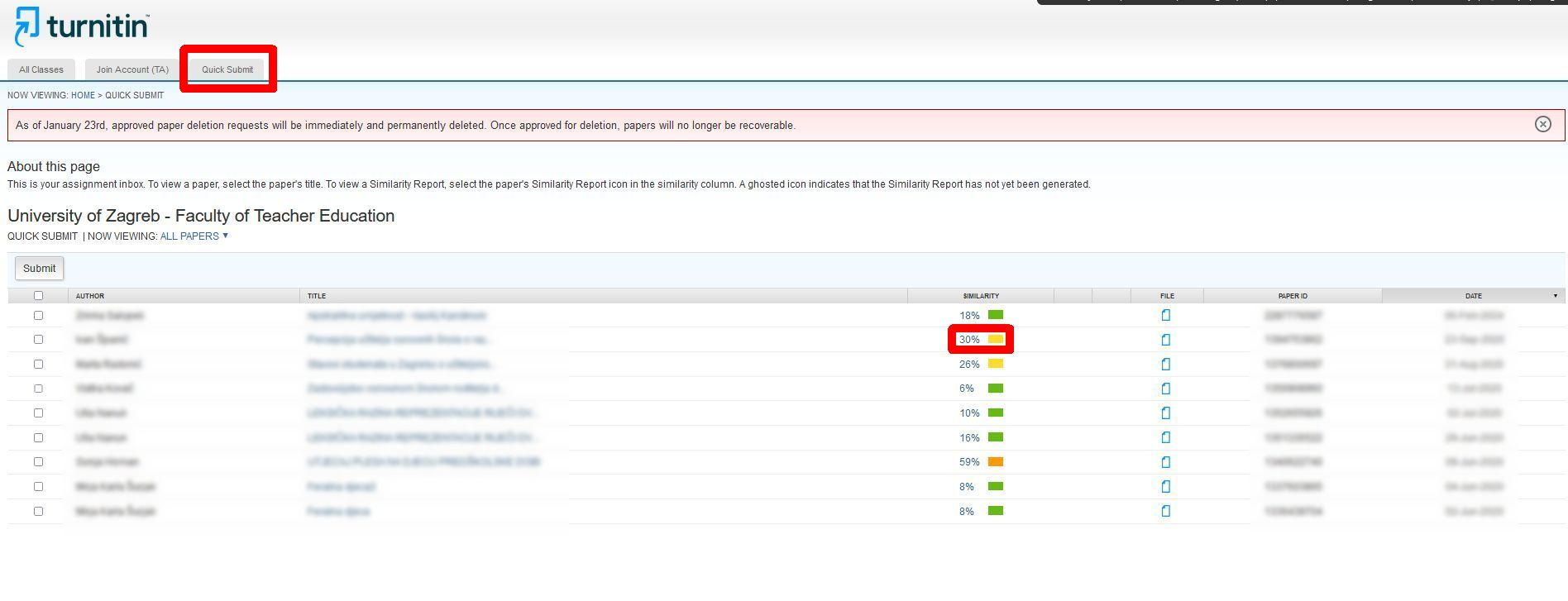This screenshot has width=1568, height=601.
Task: Mark the checkbox in the table's last row
Action: [38, 511]
